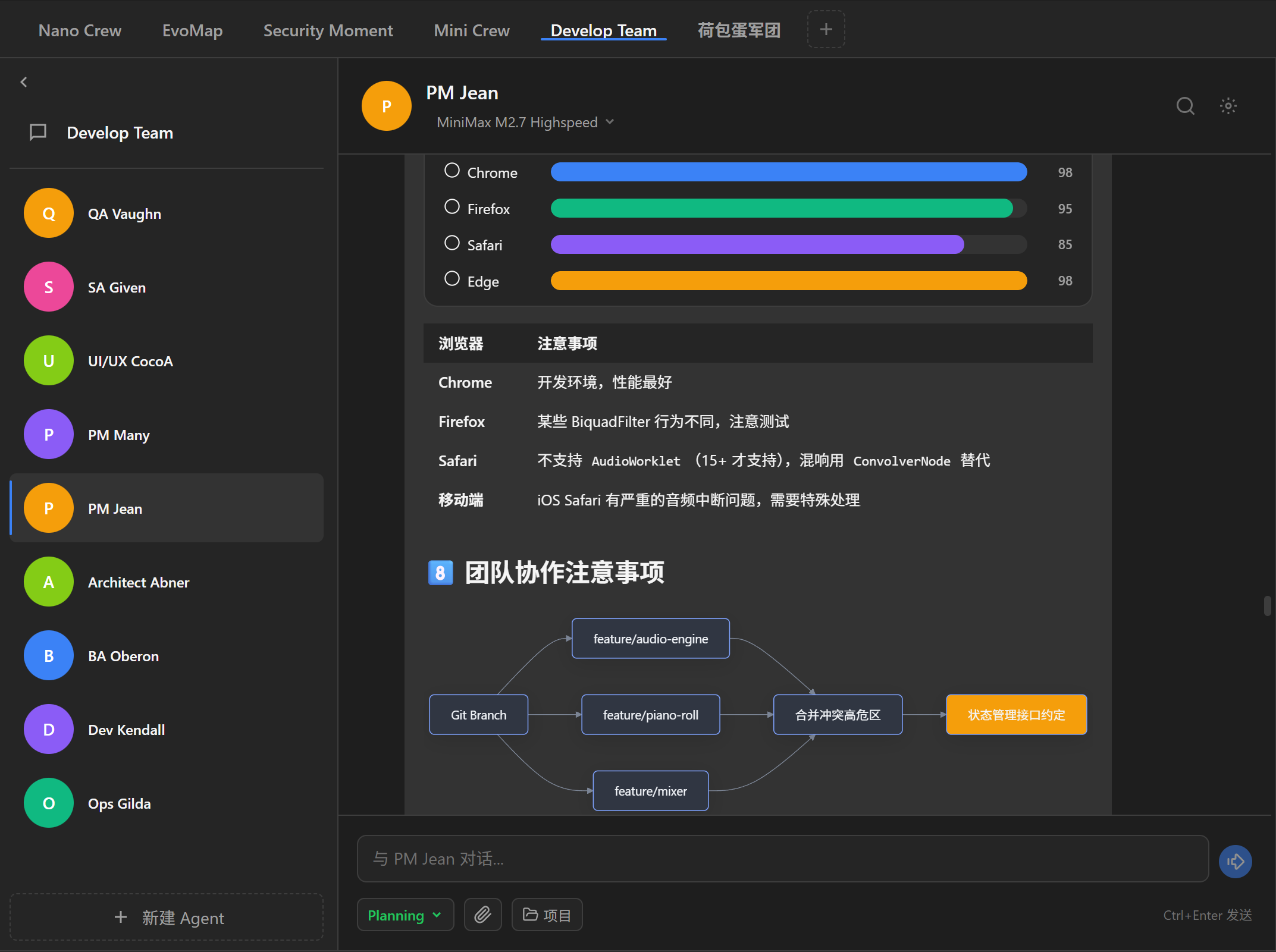Open QA Vaughn agent avatar

(x=49, y=213)
